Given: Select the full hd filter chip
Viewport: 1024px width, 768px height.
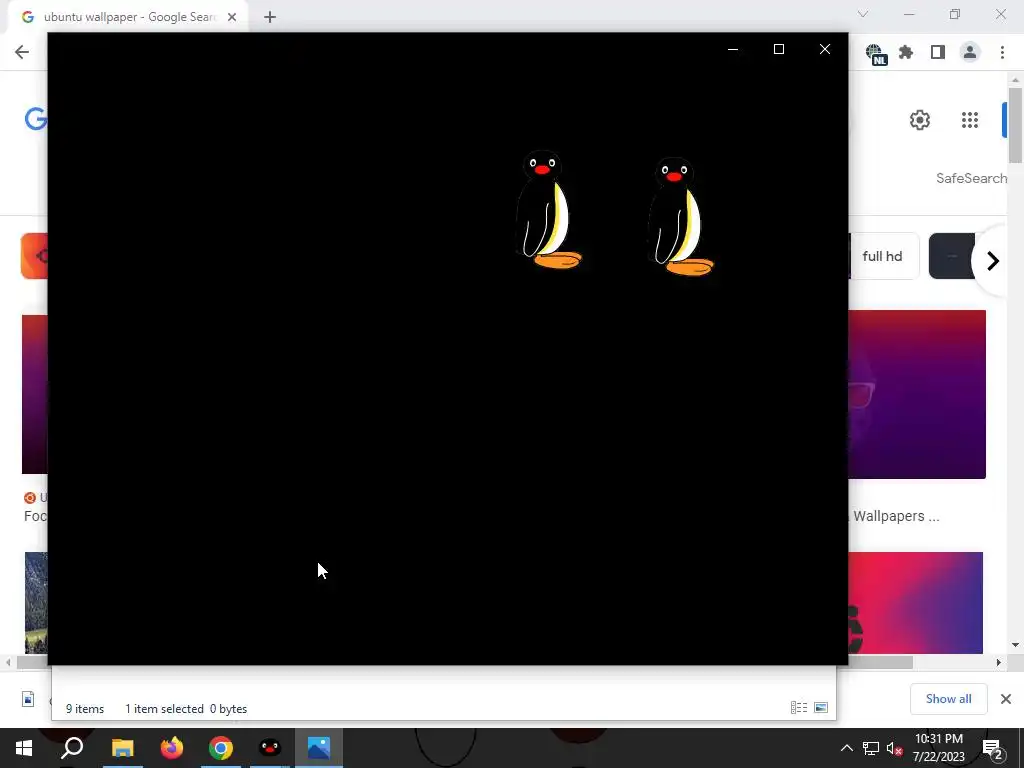Looking at the screenshot, I should 883,256.
